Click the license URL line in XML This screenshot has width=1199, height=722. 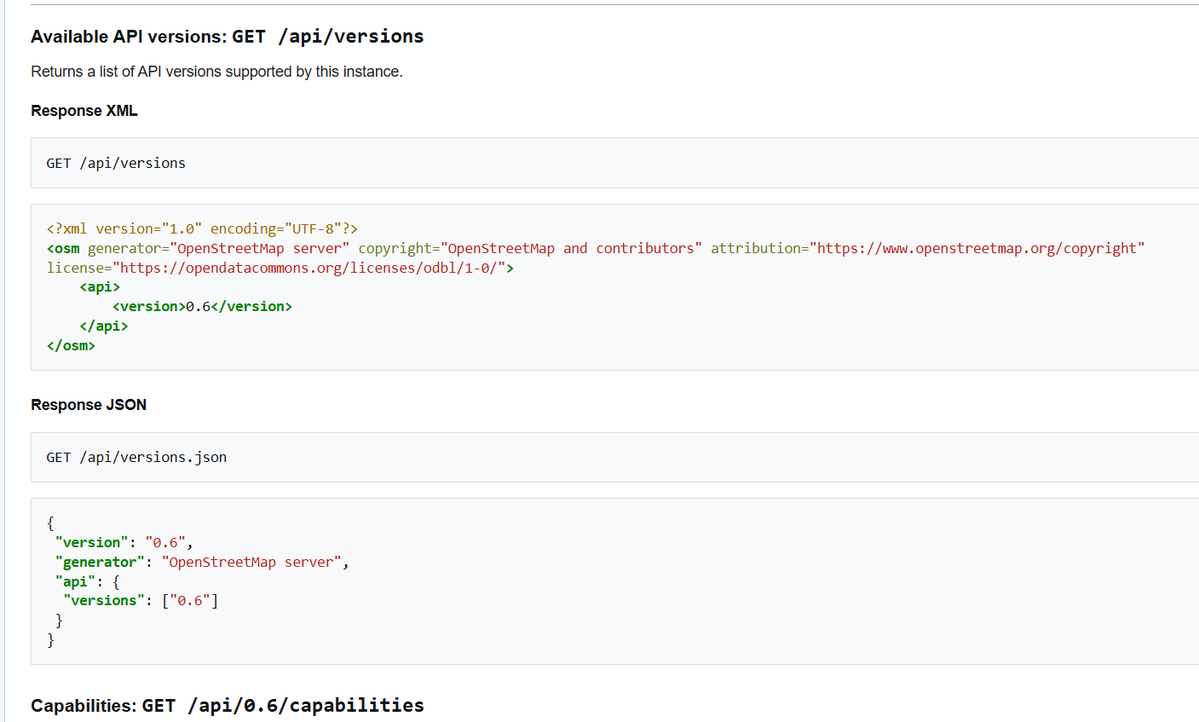tap(280, 268)
